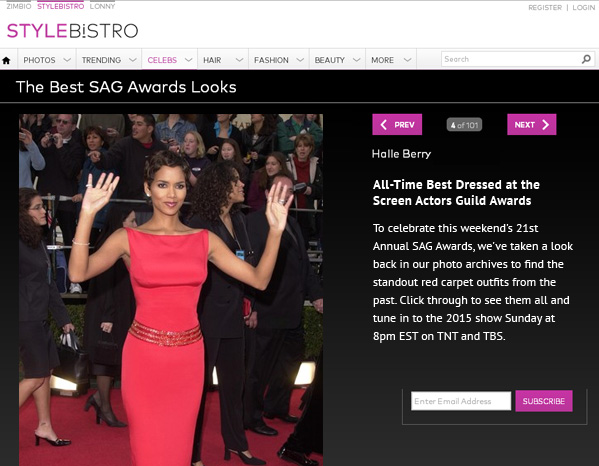Click into the Search box

(511, 59)
